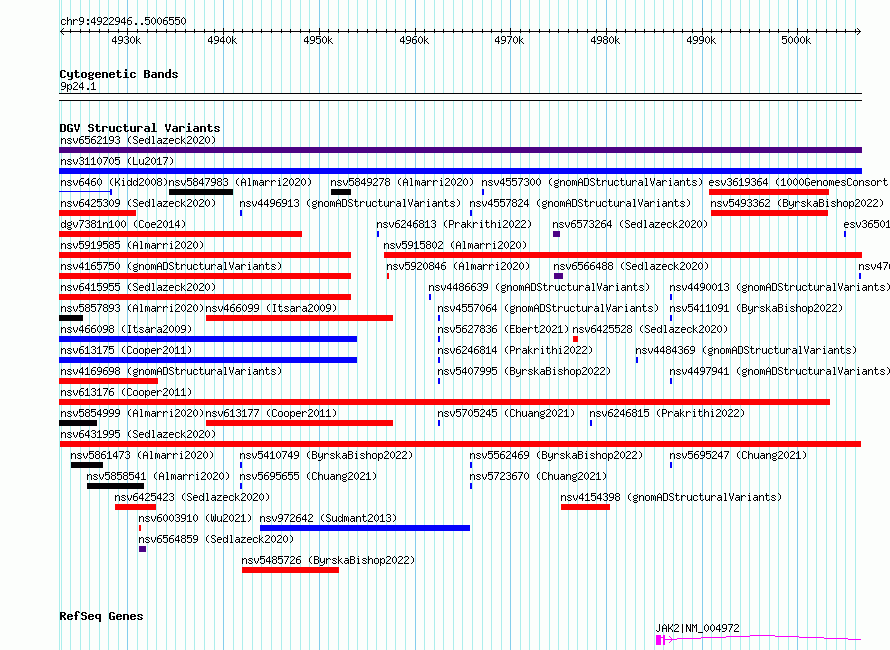Click the nsv6246813 (Prakrithi2022) label
This screenshot has height=650, width=890.
point(454,224)
